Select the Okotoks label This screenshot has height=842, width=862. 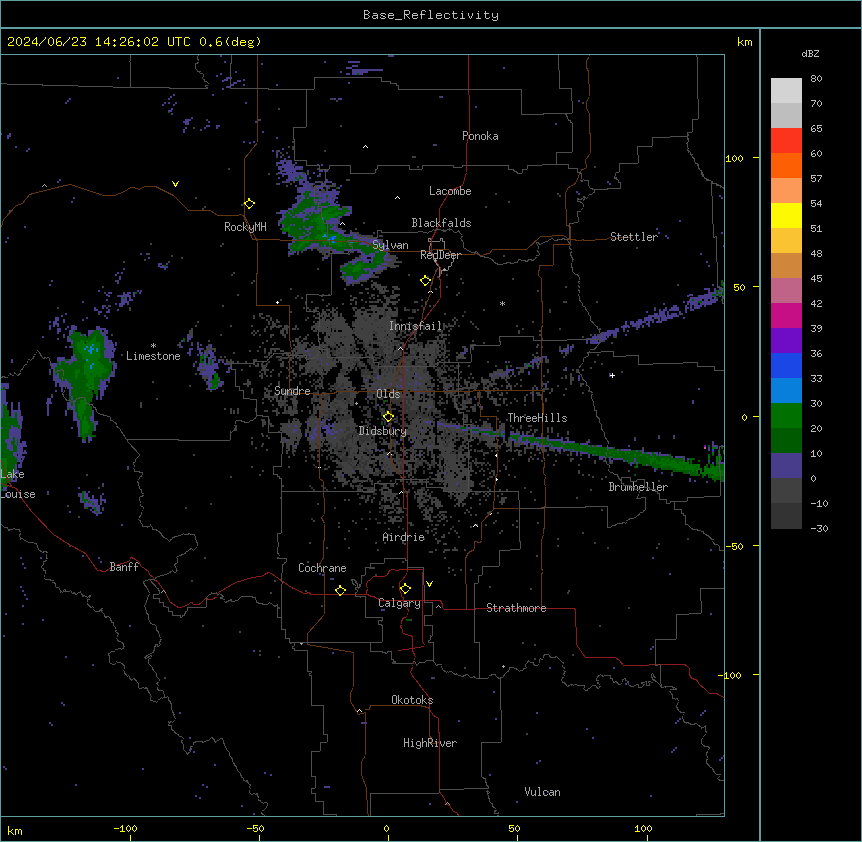412,700
